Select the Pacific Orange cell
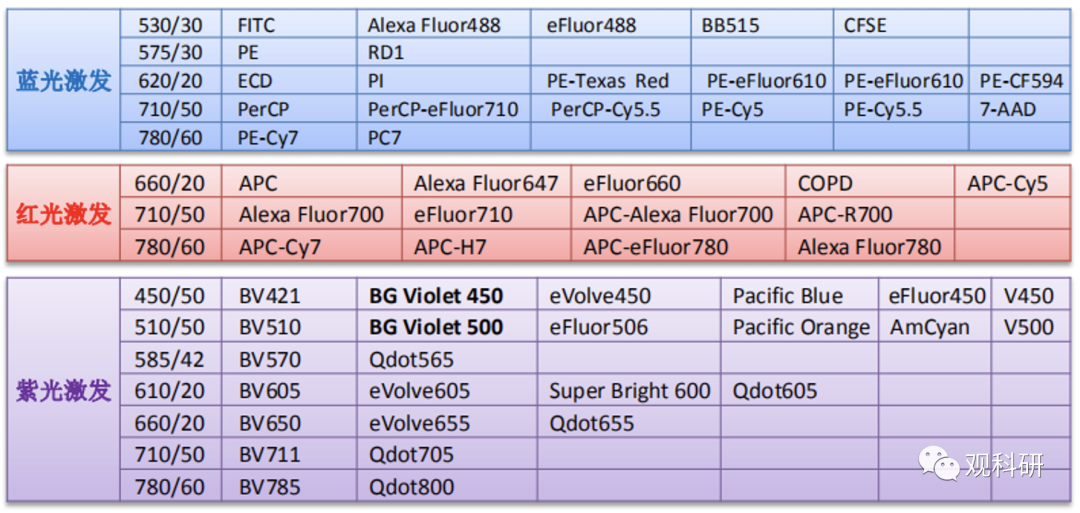Viewport: 1080px width, 513px height. [801, 327]
